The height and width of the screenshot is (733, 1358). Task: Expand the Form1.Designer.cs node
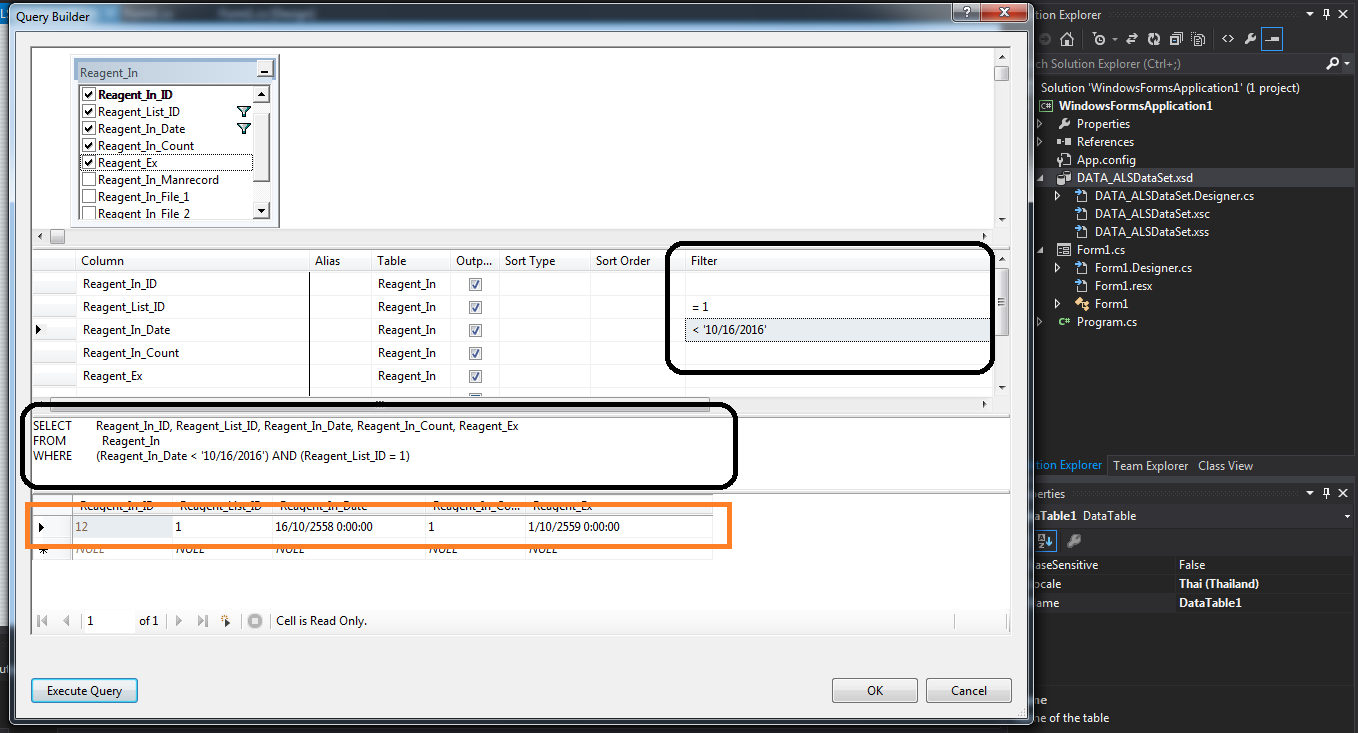[x=1058, y=268]
